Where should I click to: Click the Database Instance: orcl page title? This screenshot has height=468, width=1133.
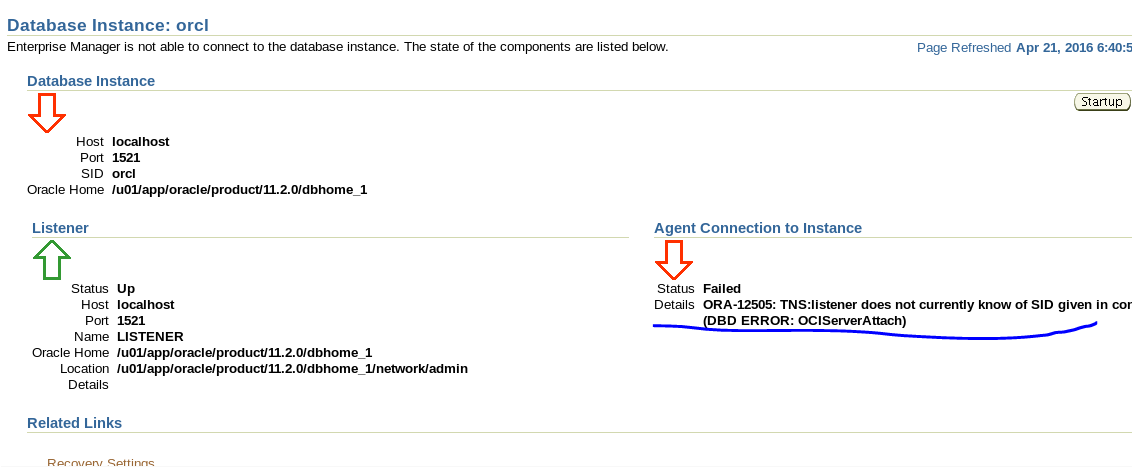click(x=108, y=25)
